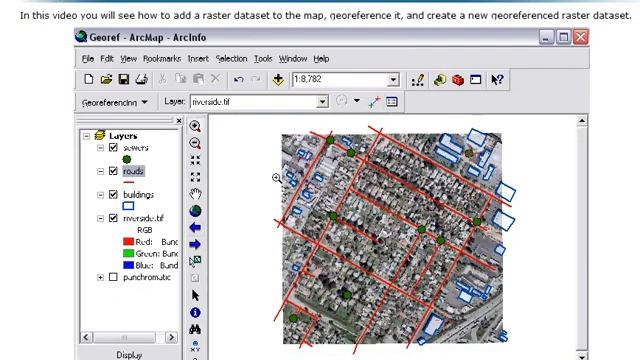Open the Editor toolbar pencil icon
The image size is (640, 360).
pos(418,80)
